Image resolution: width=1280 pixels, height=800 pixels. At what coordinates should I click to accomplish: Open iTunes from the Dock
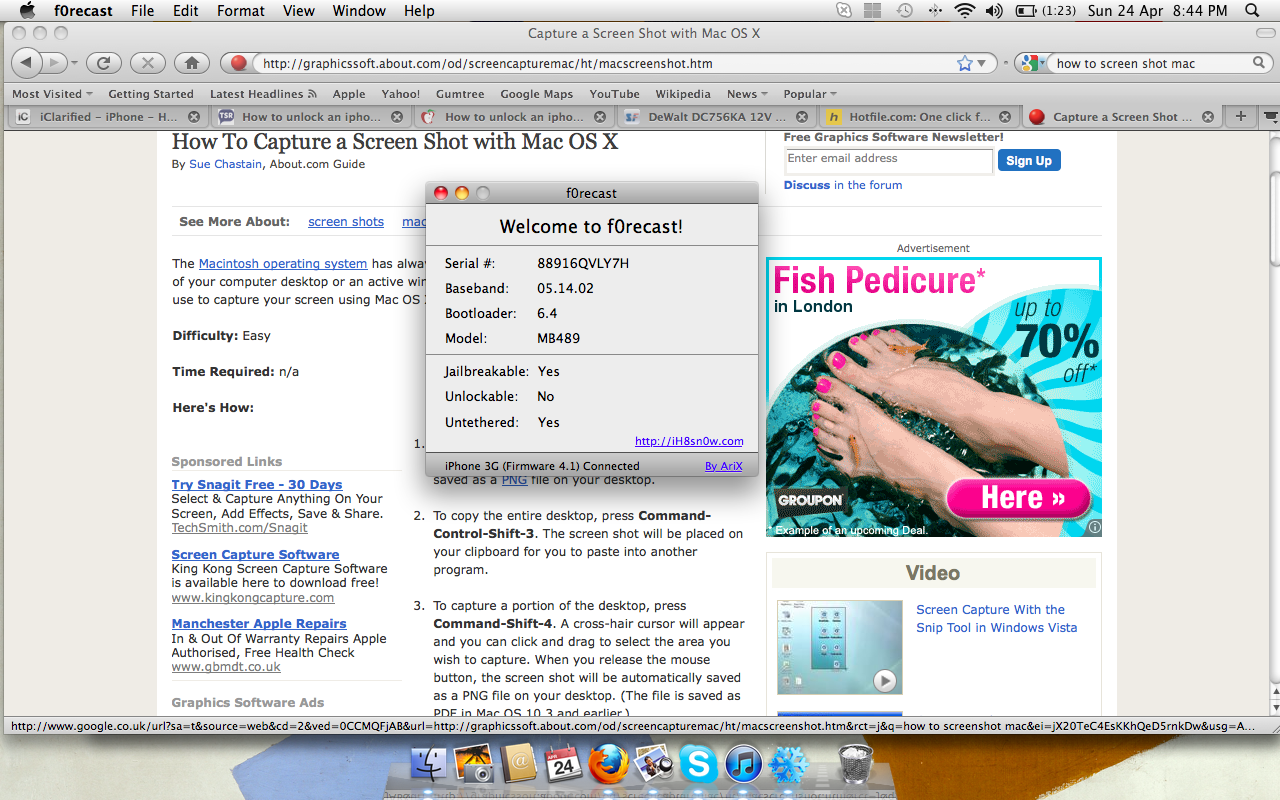pyautogui.click(x=743, y=765)
